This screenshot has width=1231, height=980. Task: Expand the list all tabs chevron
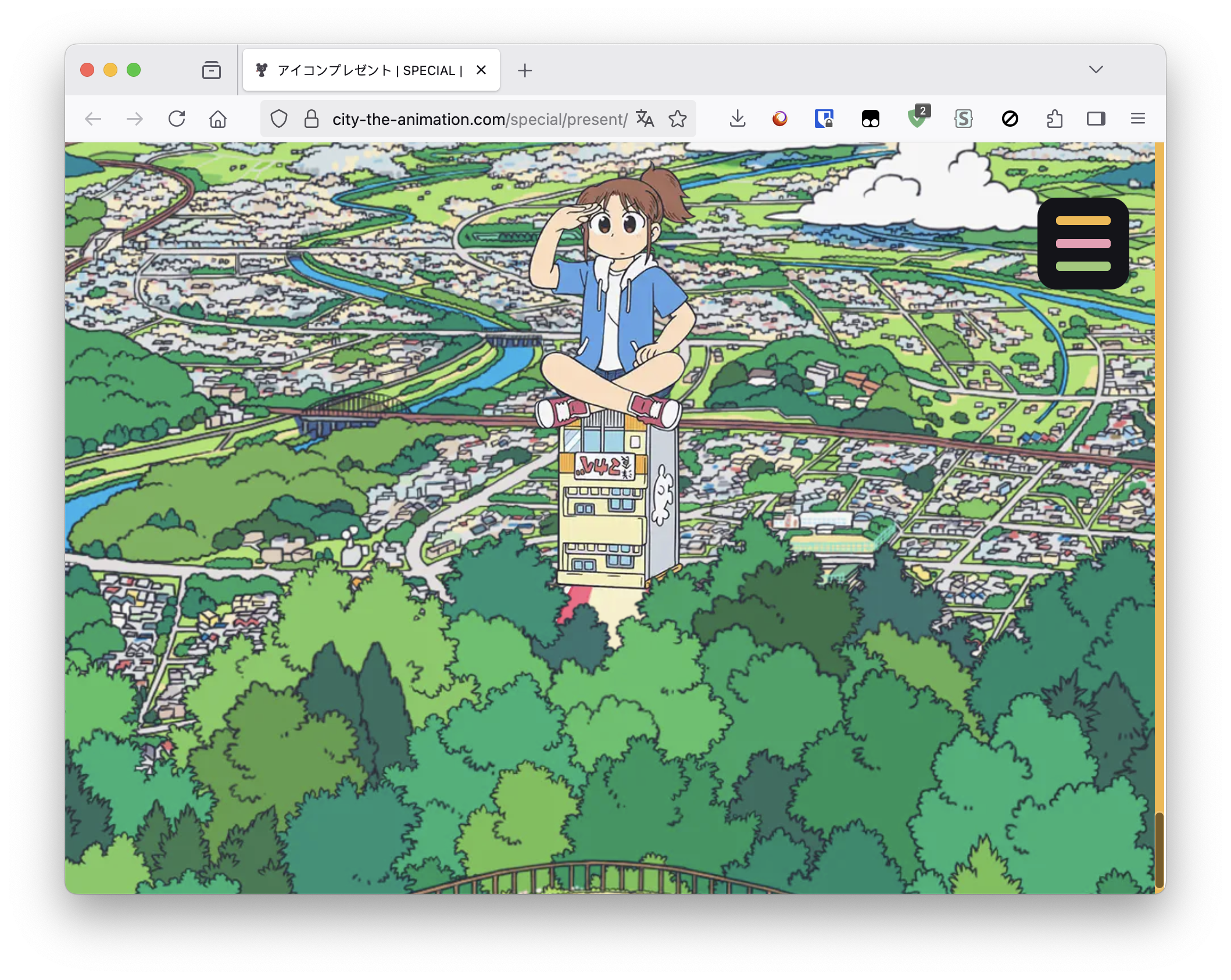(x=1096, y=70)
